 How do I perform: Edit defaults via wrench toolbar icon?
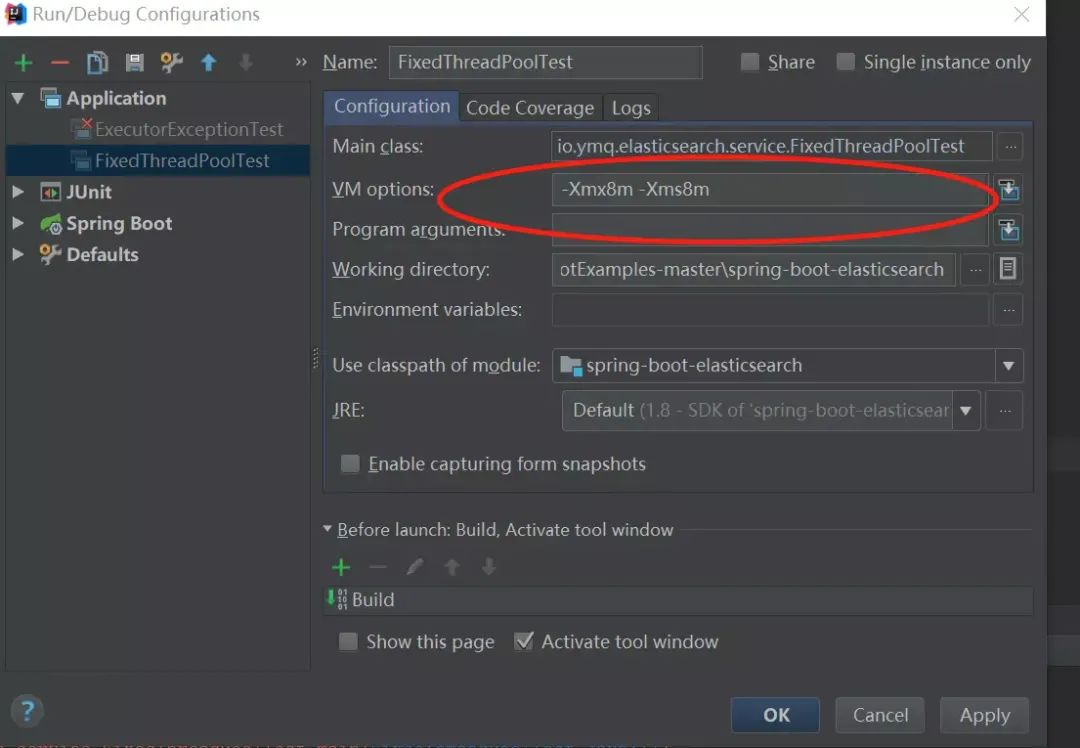[x=171, y=63]
